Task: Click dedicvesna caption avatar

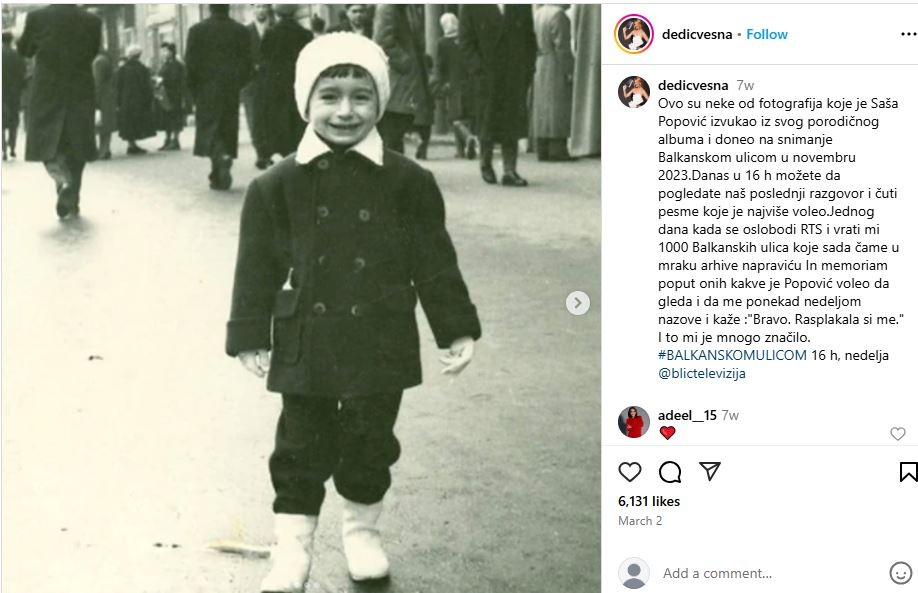Action: 633,92
